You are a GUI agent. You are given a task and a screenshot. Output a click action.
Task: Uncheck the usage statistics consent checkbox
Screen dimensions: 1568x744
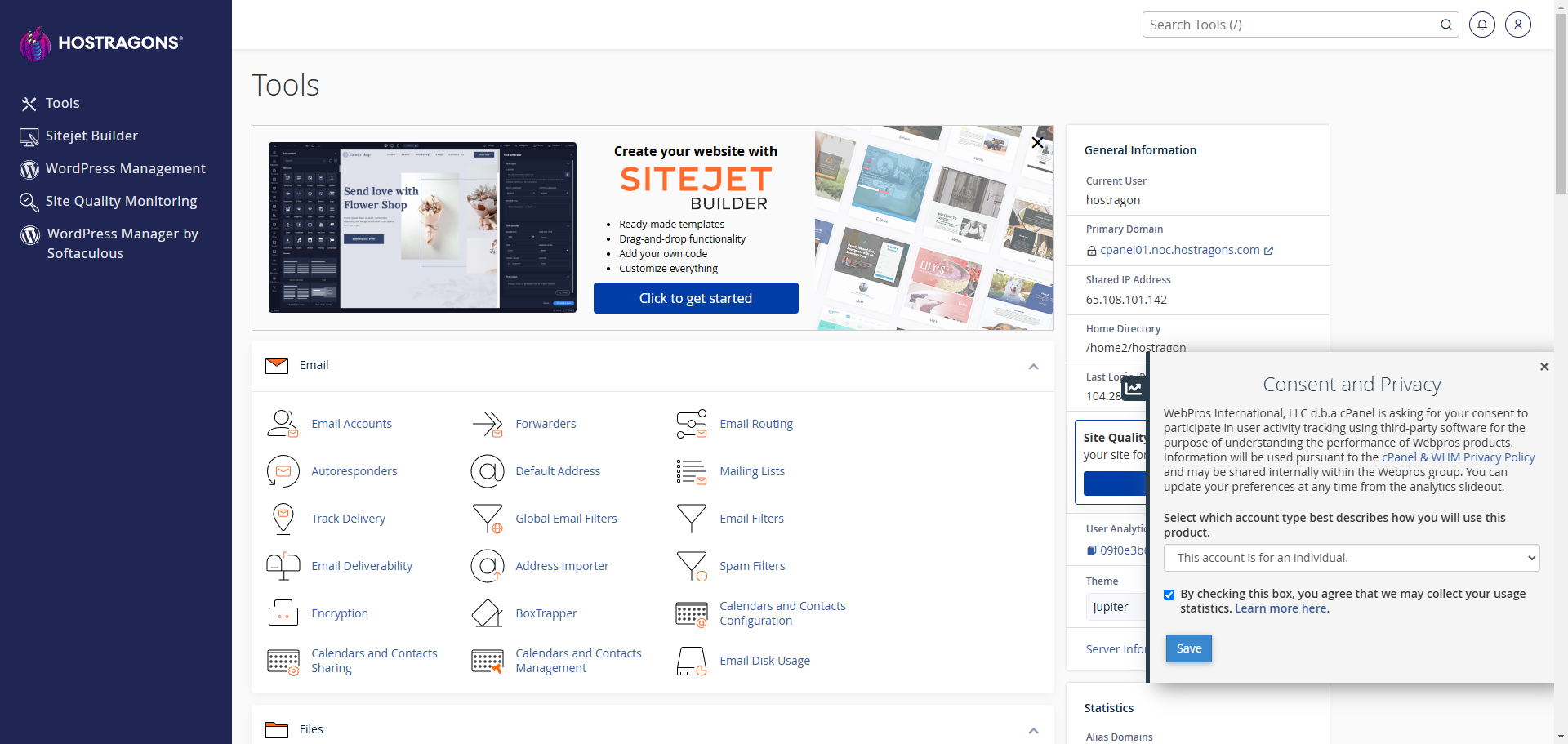(x=1169, y=595)
